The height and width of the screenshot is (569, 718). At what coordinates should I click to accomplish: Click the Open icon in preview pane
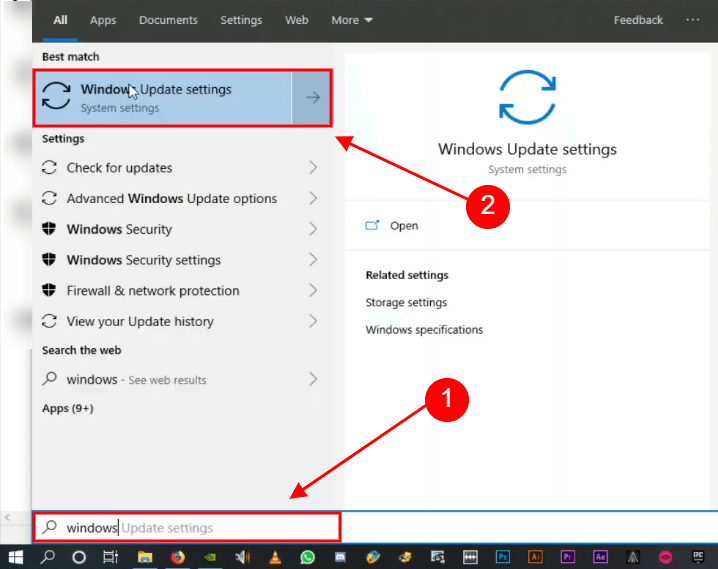[372, 225]
